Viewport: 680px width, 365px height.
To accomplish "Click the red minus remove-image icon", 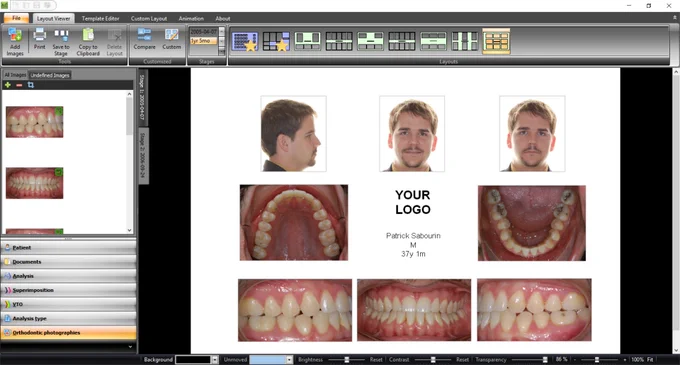I will coord(19,85).
